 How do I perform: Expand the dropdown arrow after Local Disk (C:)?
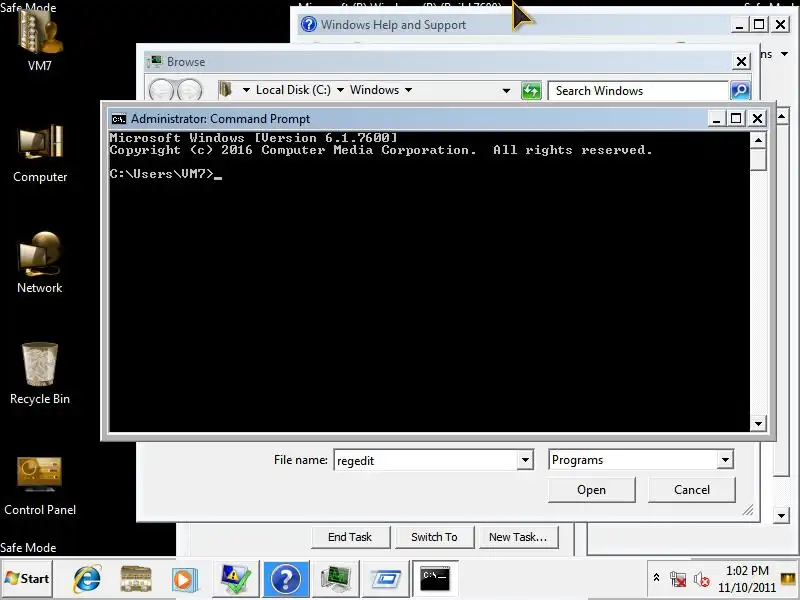point(340,90)
